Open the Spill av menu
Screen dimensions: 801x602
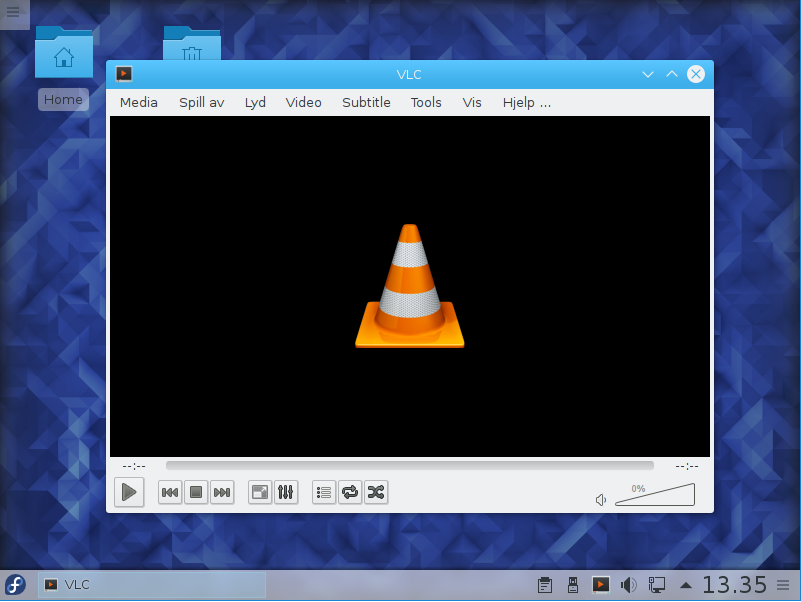[x=201, y=103]
